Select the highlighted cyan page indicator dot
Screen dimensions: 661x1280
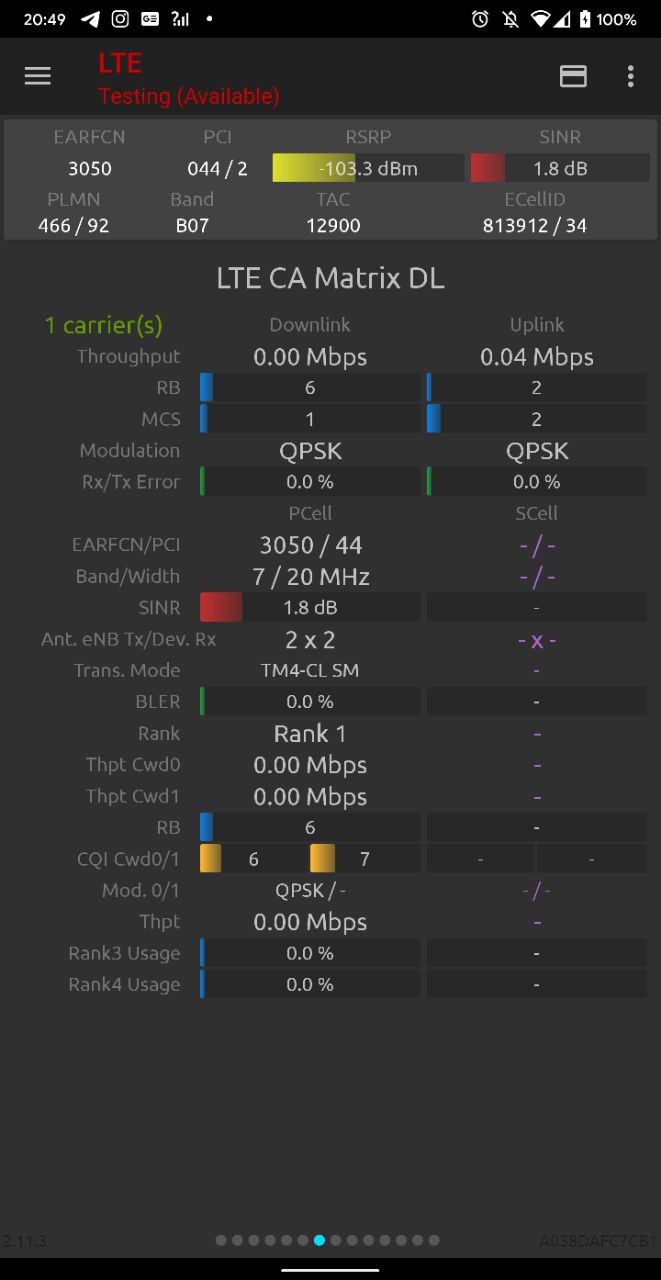319,1240
